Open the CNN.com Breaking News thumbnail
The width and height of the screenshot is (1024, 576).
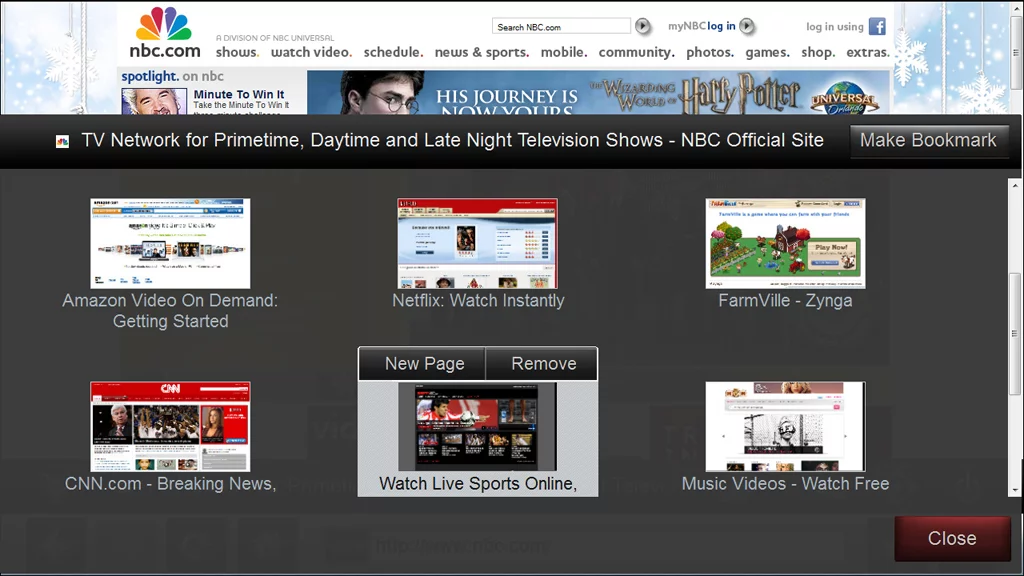(x=170, y=426)
